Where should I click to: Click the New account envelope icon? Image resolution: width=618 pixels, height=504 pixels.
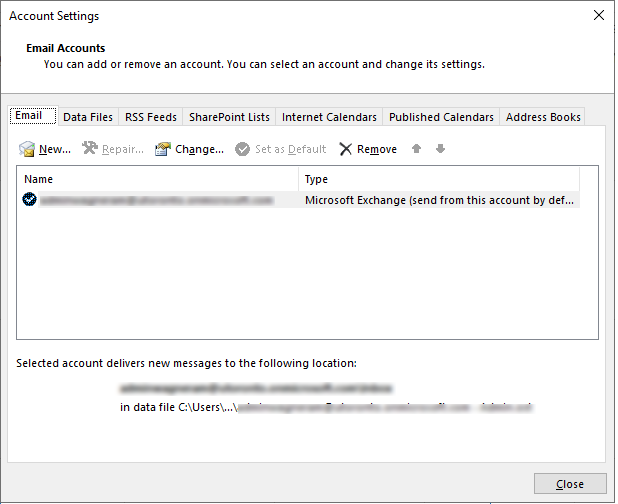(27, 149)
